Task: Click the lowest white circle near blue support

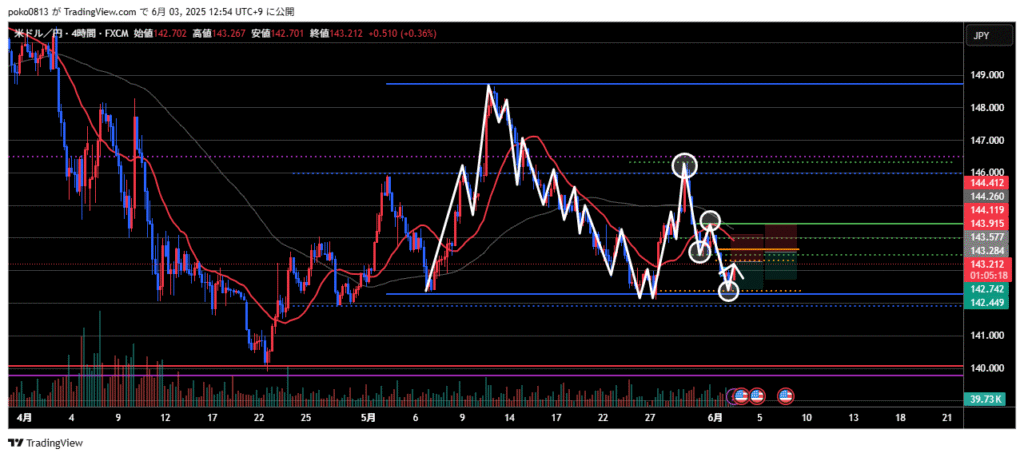Action: [x=729, y=291]
